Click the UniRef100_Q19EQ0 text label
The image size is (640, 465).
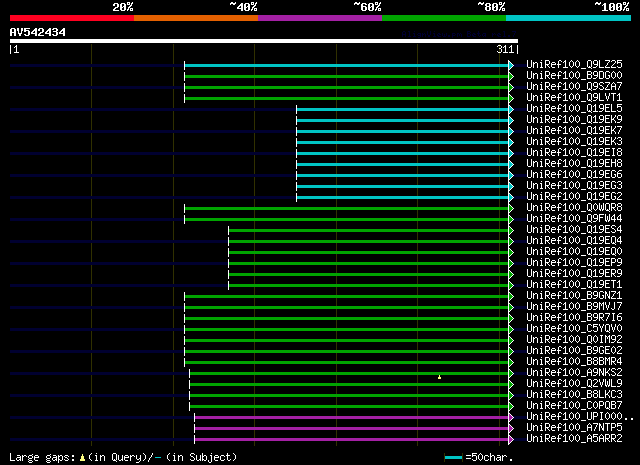574,251
